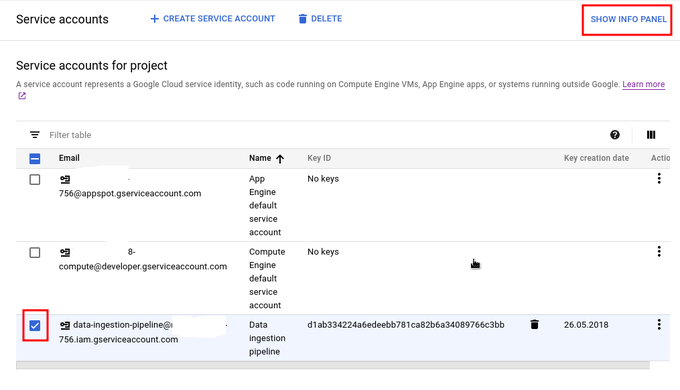Screen dimensions: 680x390
Task: Open actions menu for App Engine account
Action: pyautogui.click(x=659, y=178)
